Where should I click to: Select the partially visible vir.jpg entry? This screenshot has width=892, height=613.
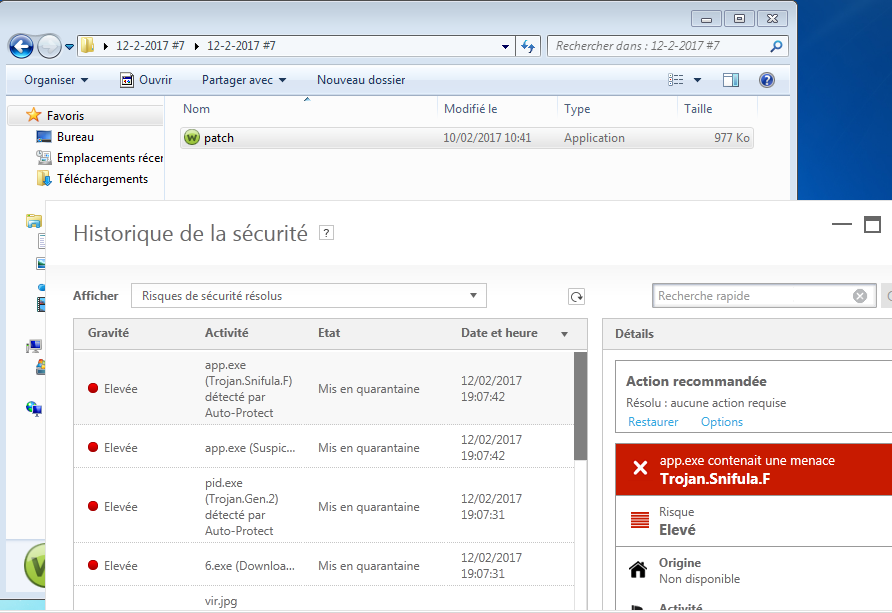[324, 599]
